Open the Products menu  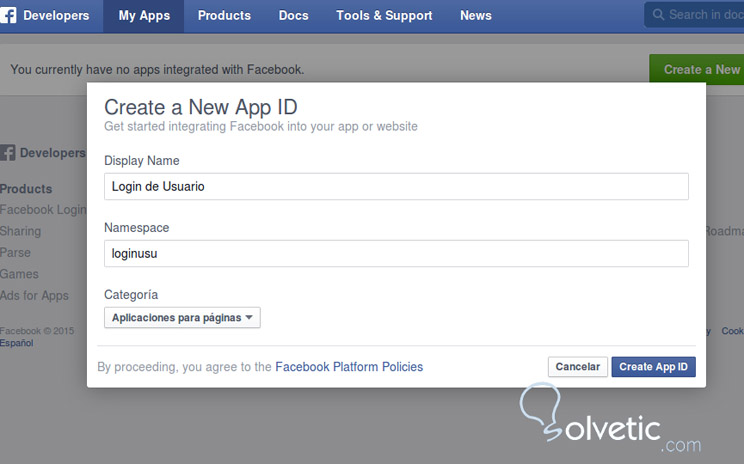(224, 16)
